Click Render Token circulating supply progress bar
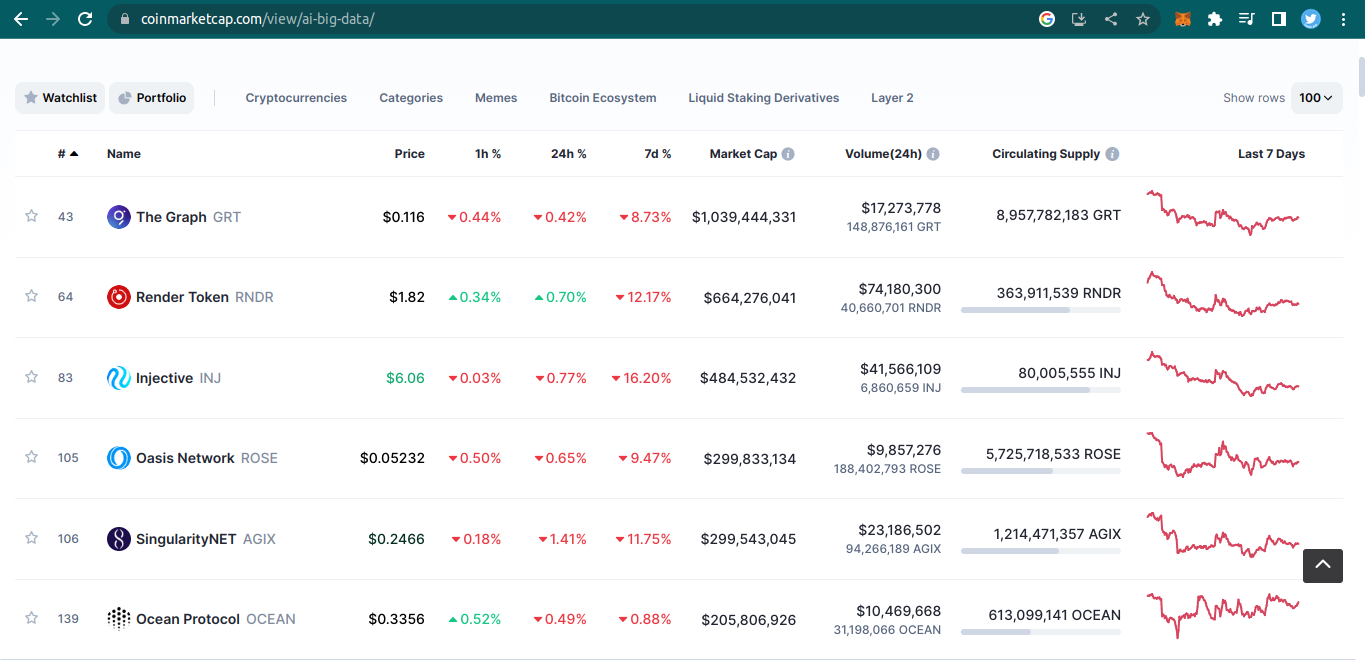This screenshot has width=1365, height=660. click(1041, 310)
